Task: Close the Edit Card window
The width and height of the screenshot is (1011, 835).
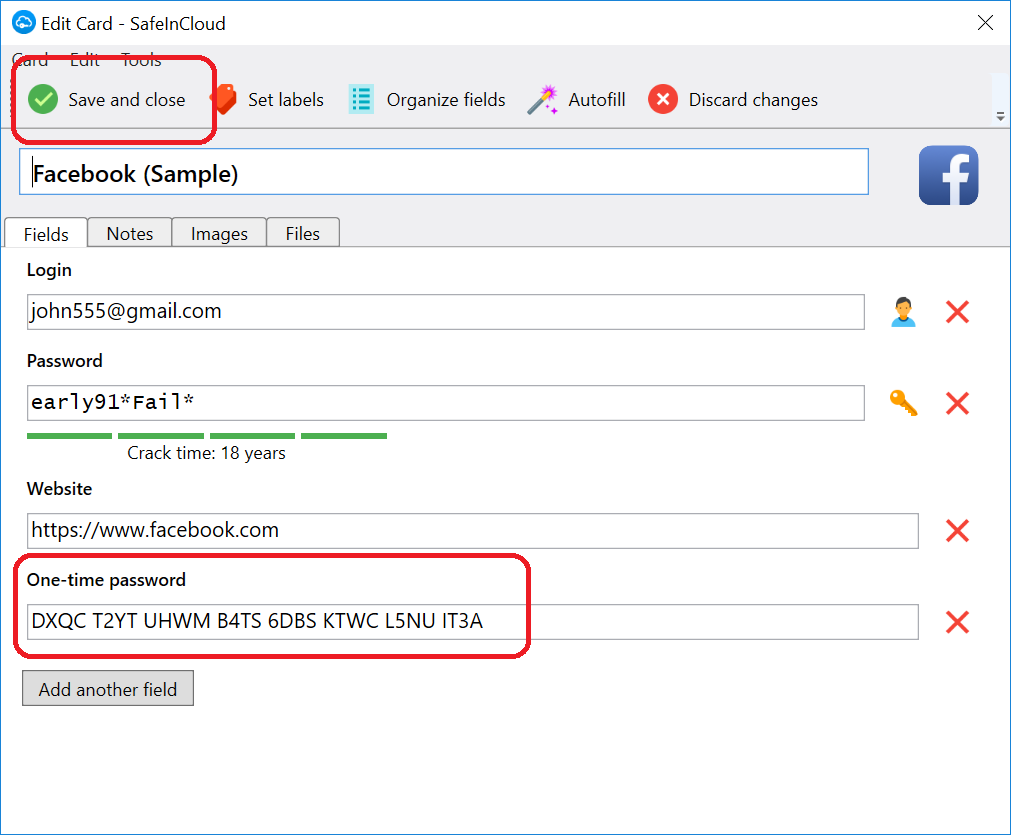Action: [985, 23]
